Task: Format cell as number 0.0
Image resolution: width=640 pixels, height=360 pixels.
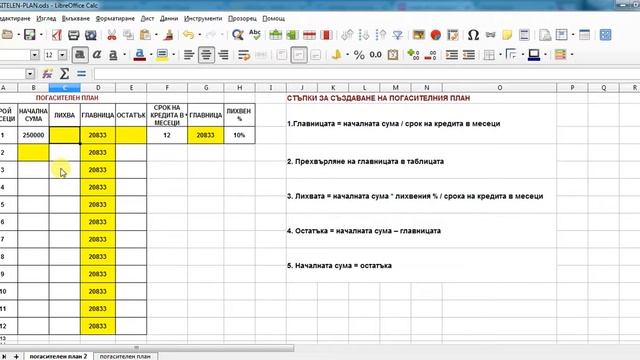Action: click(x=376, y=55)
